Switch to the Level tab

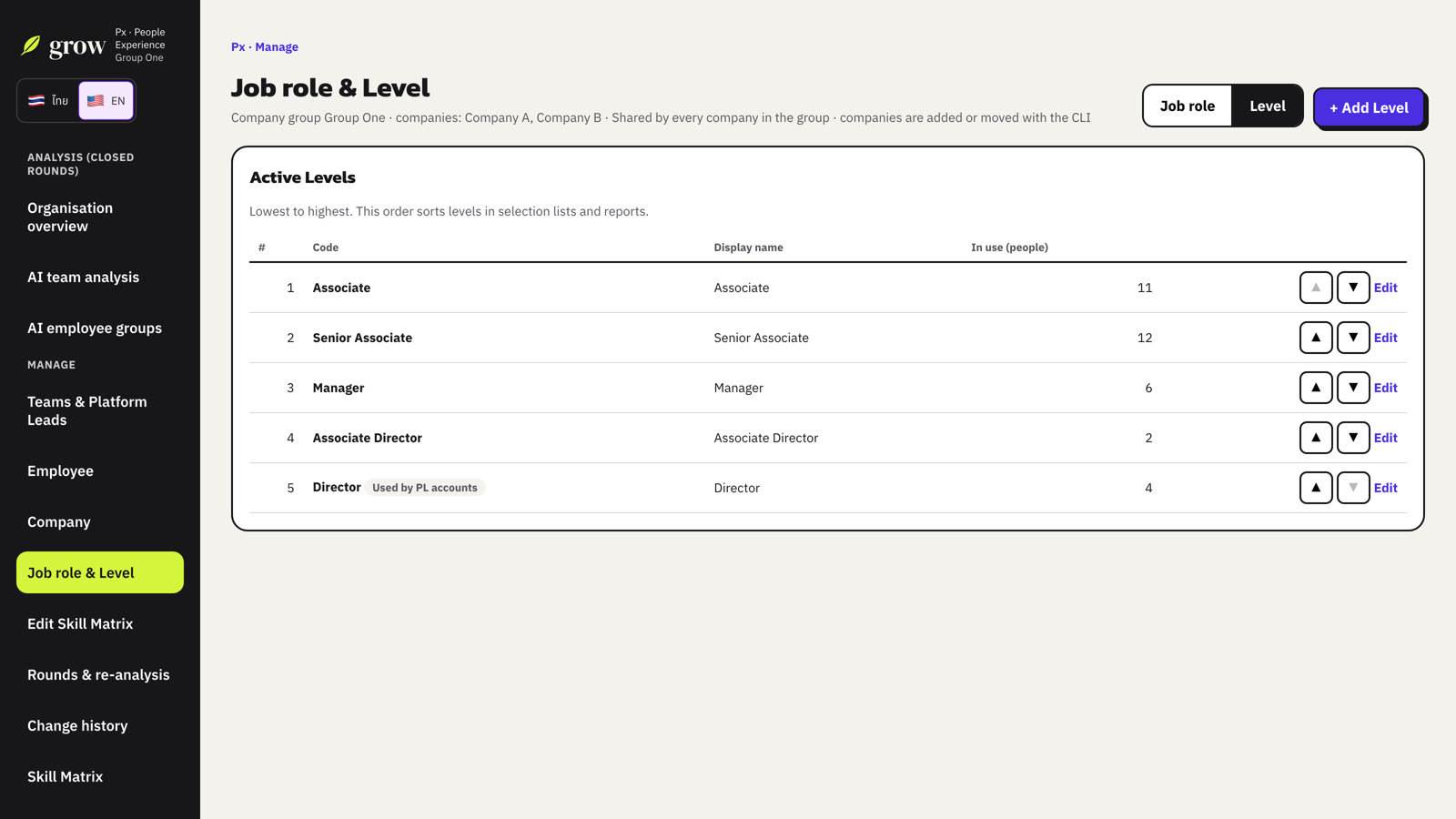[1268, 106]
